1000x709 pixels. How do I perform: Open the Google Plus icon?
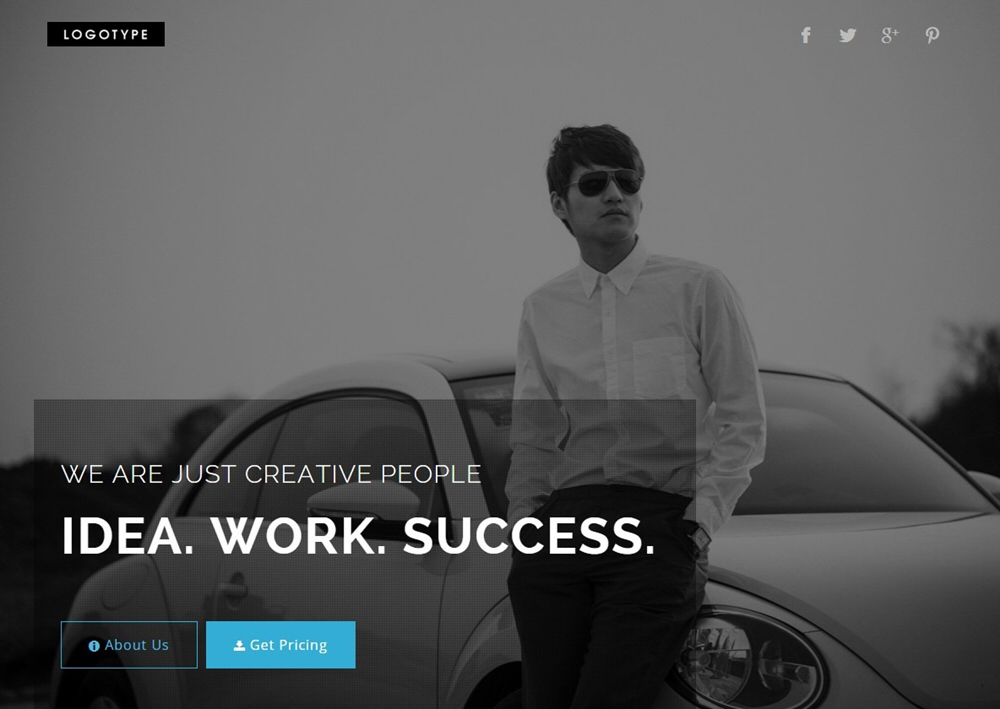890,35
